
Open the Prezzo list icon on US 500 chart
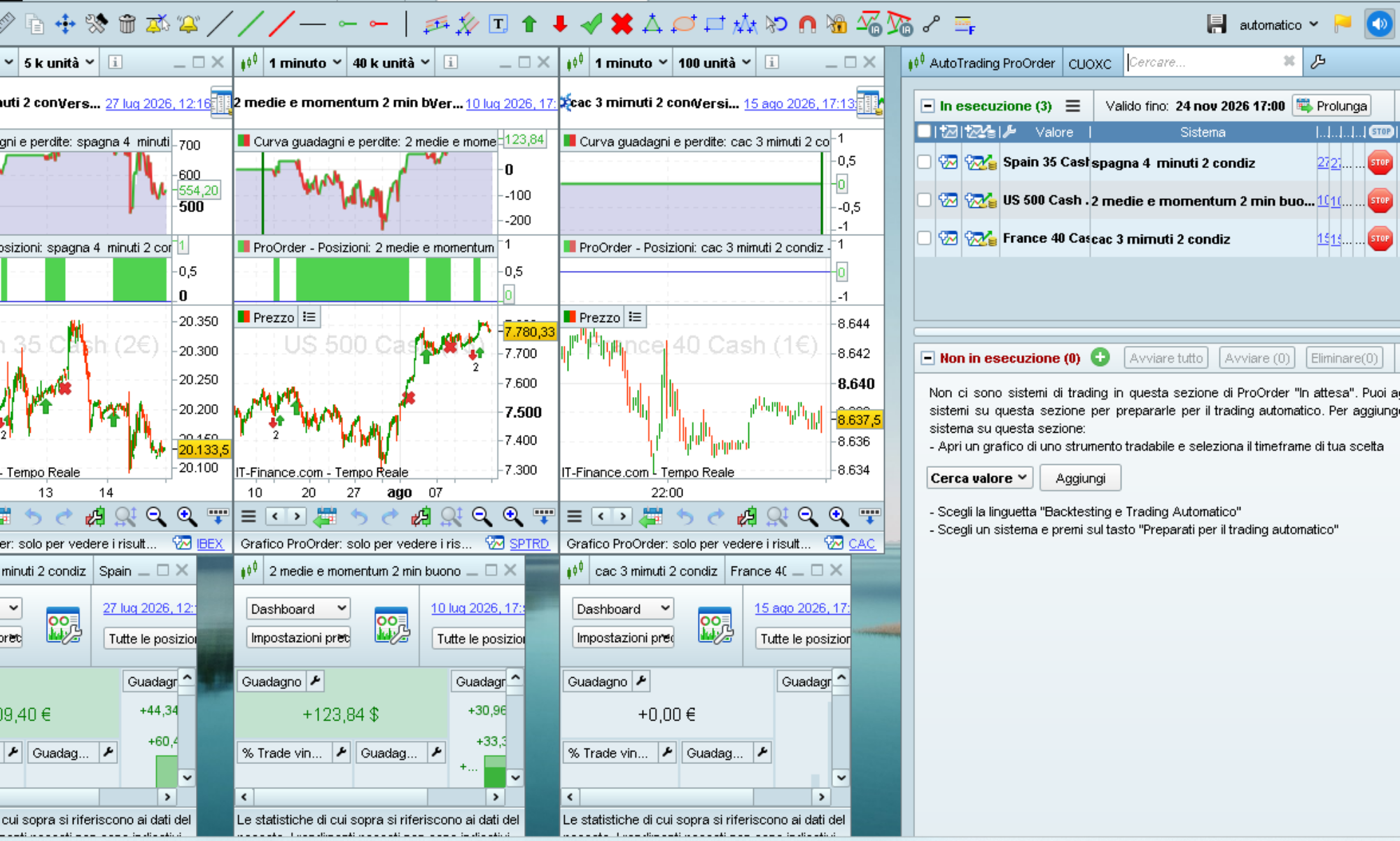pos(309,317)
